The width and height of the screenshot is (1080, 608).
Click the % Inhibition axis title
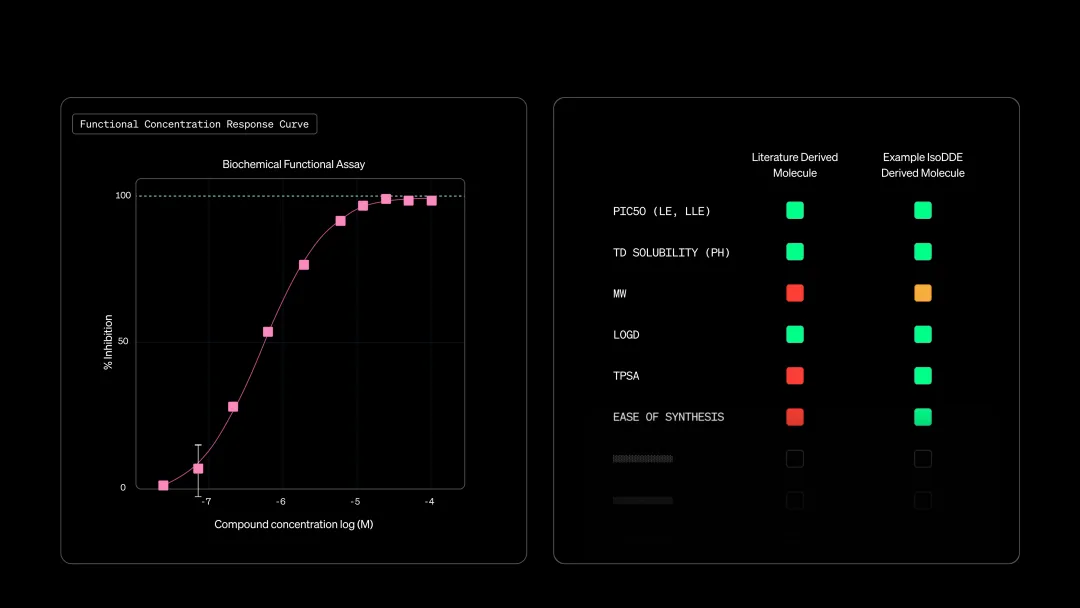(x=108, y=342)
